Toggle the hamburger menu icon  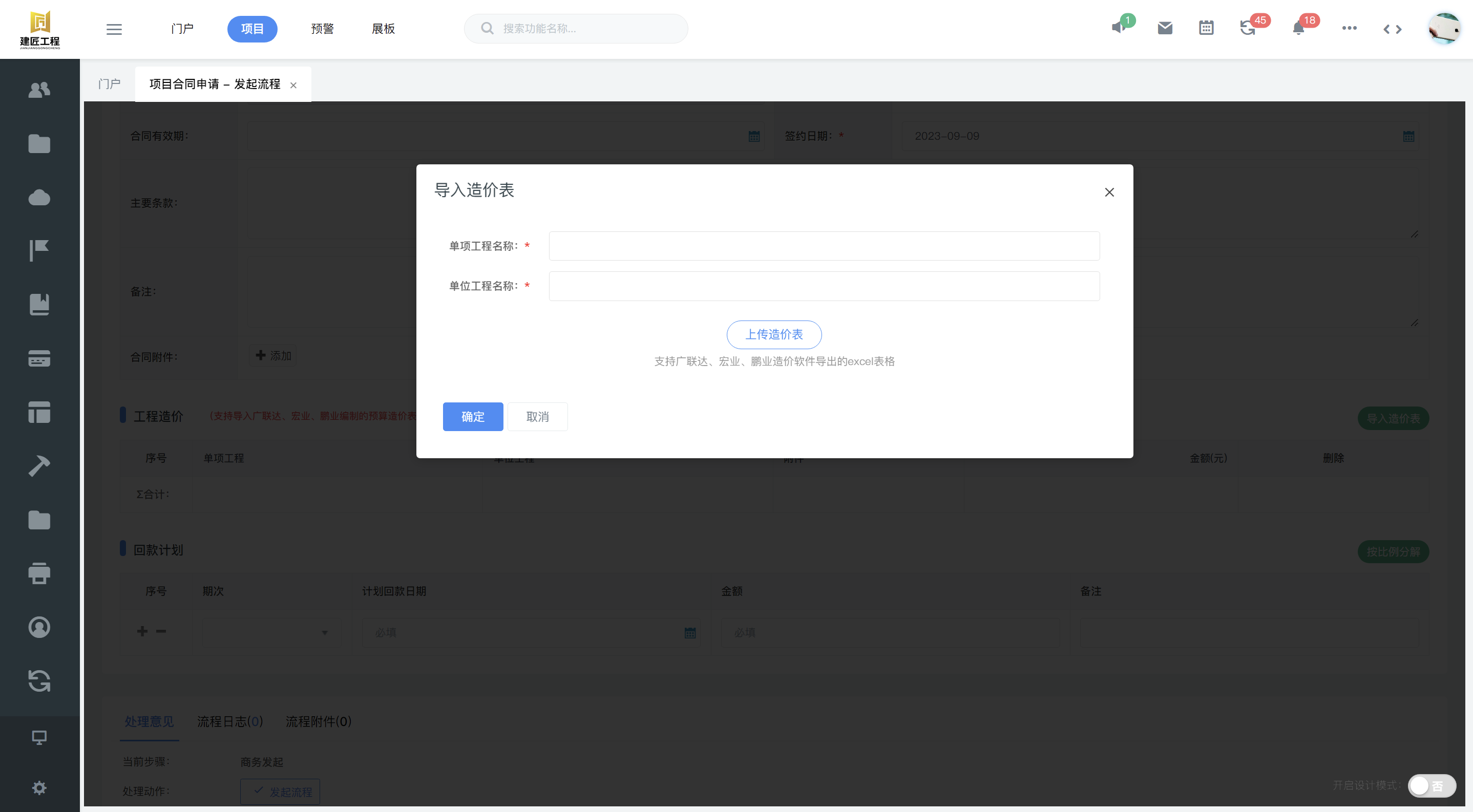coord(114,29)
